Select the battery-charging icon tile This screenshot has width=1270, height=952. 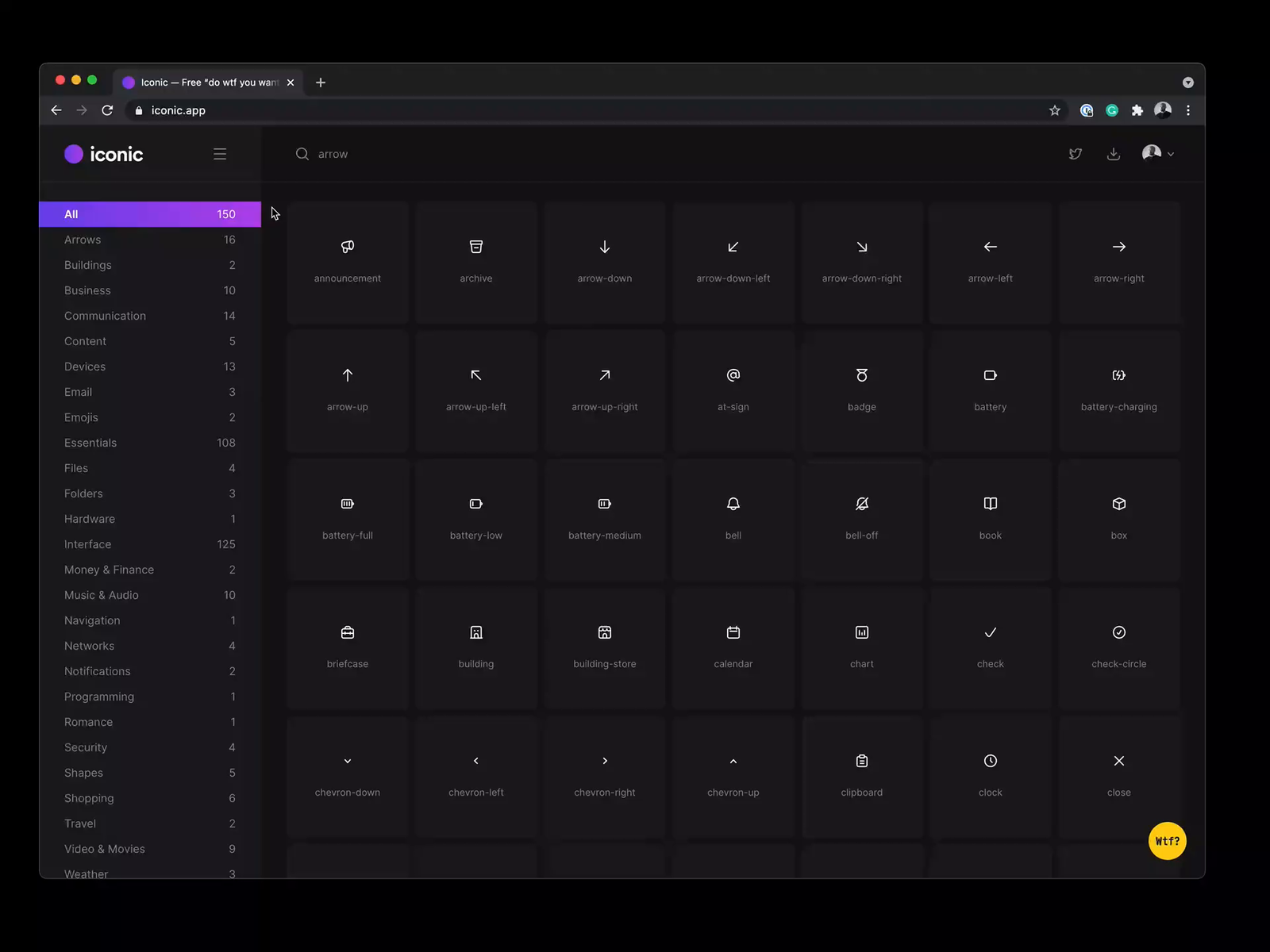(x=1118, y=389)
